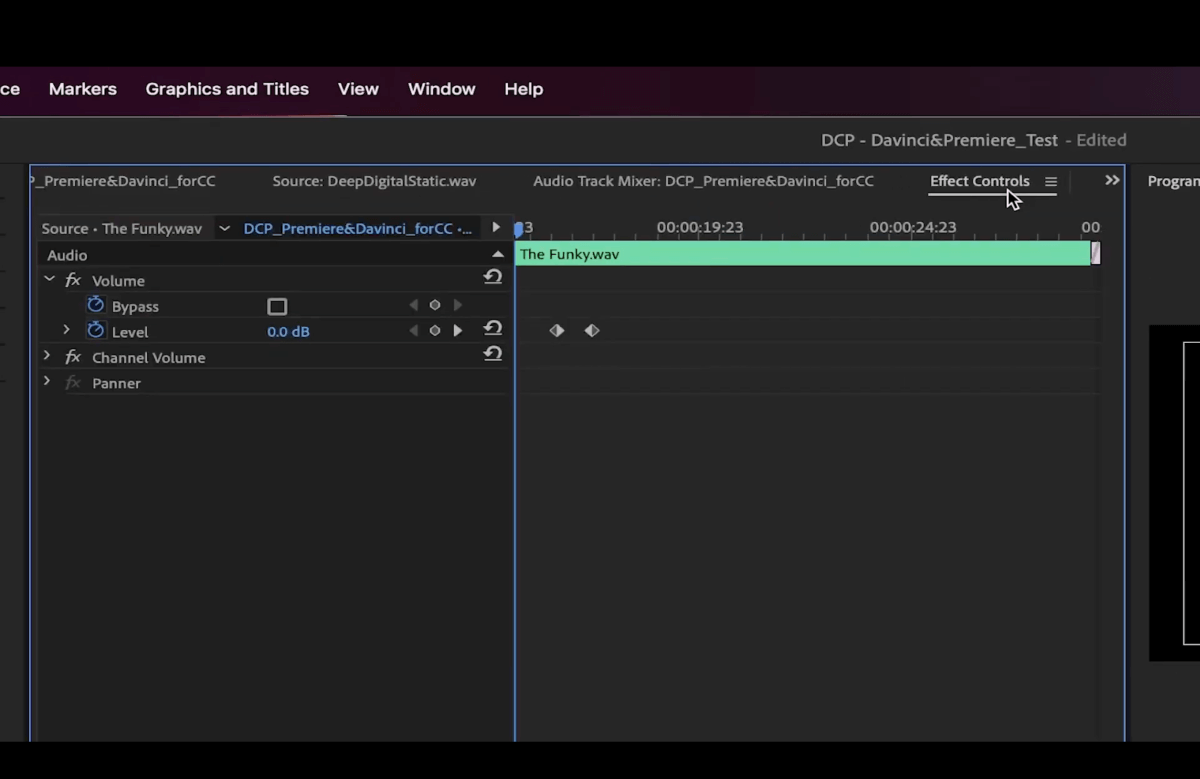Open the Help menu
This screenshot has width=1200, height=779.
coord(523,89)
